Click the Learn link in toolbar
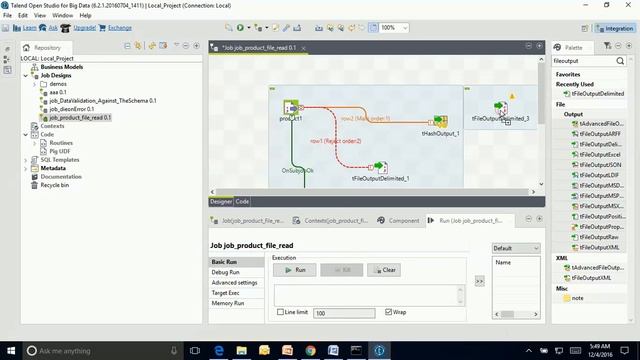The width and height of the screenshot is (640, 360). (25, 28)
